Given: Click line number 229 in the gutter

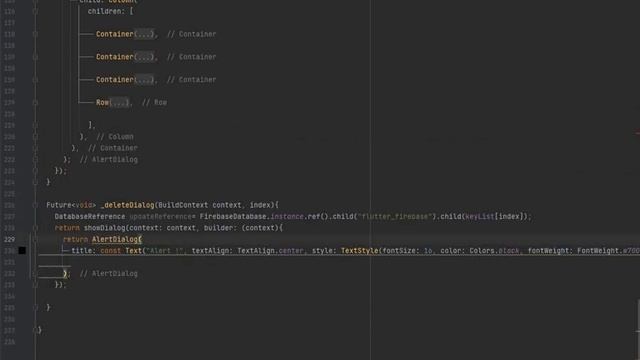Looking at the screenshot, I should [9, 240].
